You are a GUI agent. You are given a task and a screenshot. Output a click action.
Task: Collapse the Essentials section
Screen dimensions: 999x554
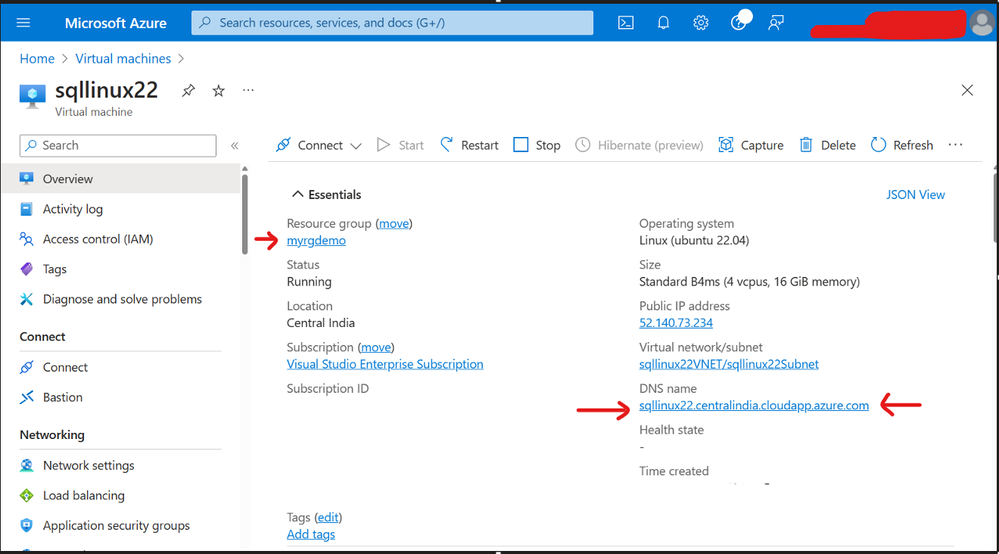point(326,194)
